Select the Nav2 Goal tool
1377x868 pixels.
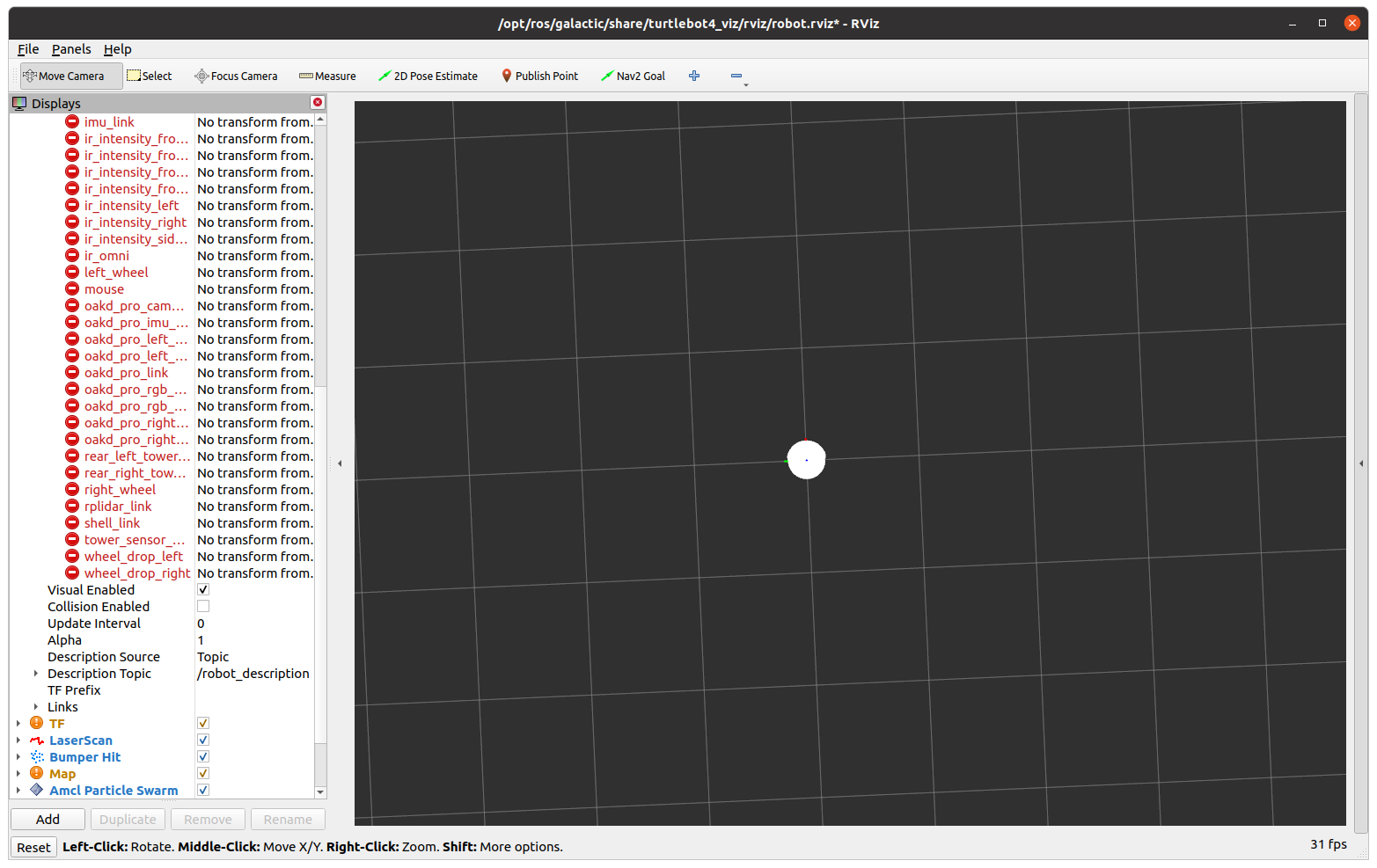coord(633,76)
